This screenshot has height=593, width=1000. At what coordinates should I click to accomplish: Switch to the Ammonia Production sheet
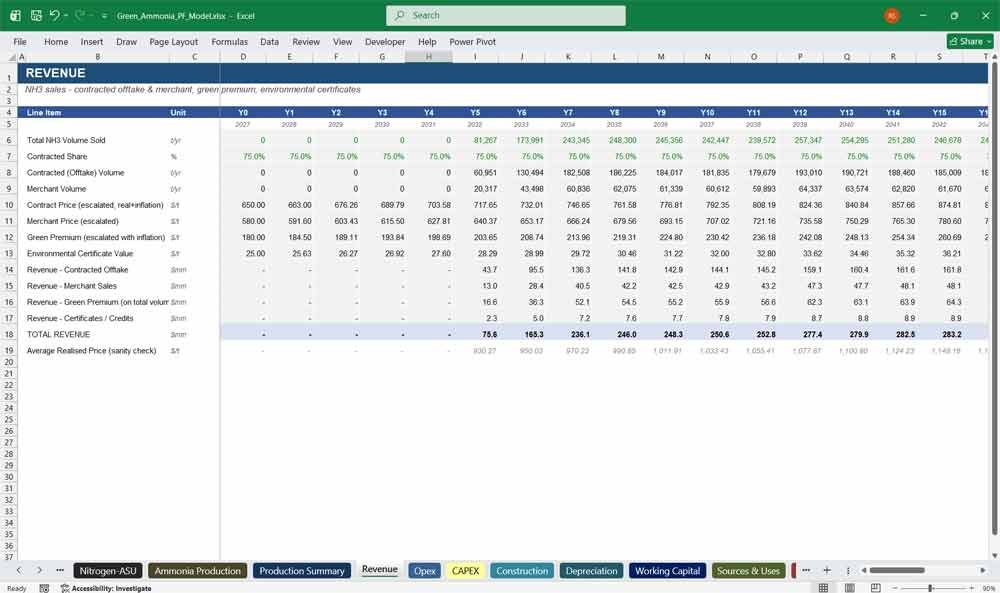tap(198, 571)
